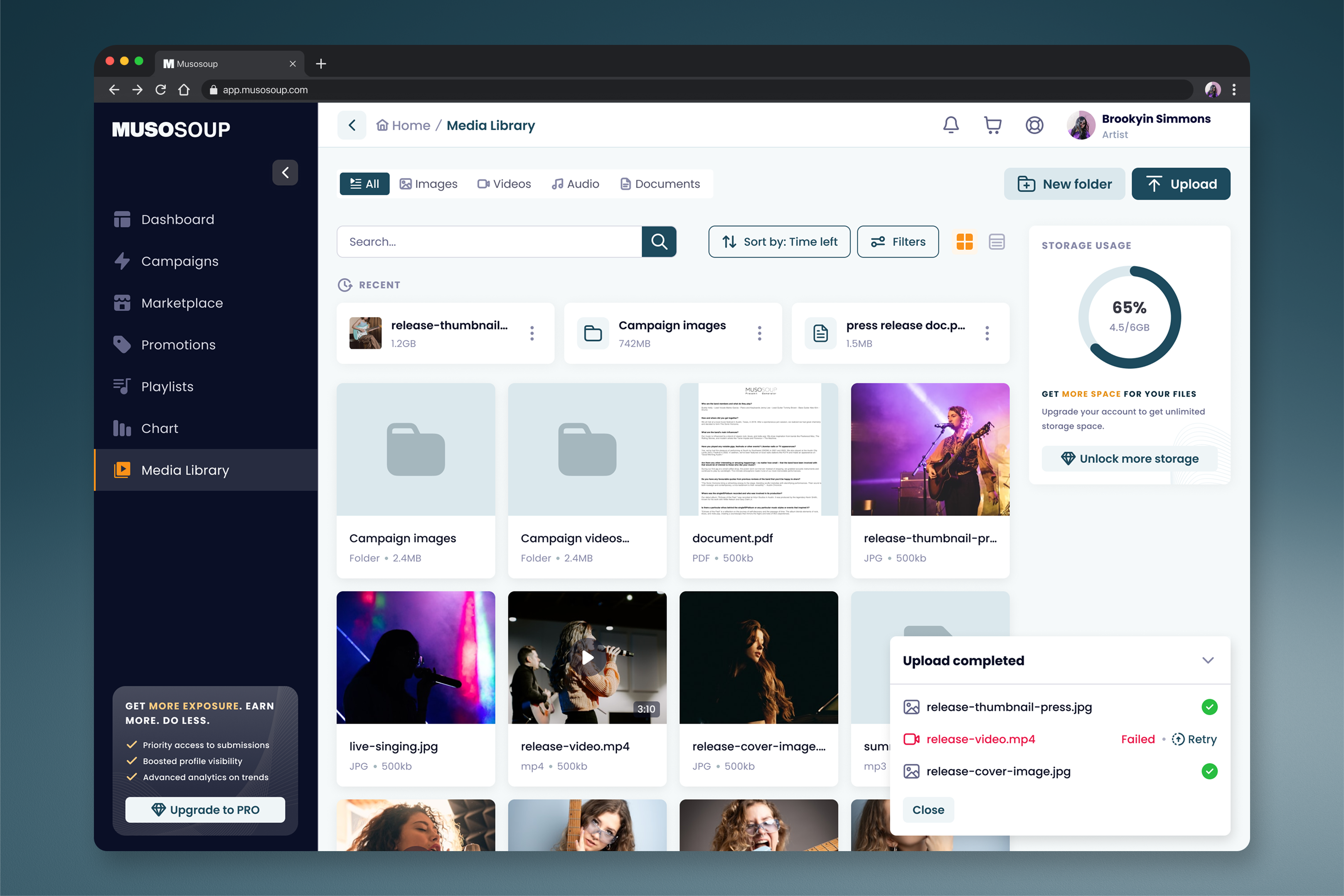Open the Campaign images folder card
Screen dimensions: 1344x896
click(416, 480)
